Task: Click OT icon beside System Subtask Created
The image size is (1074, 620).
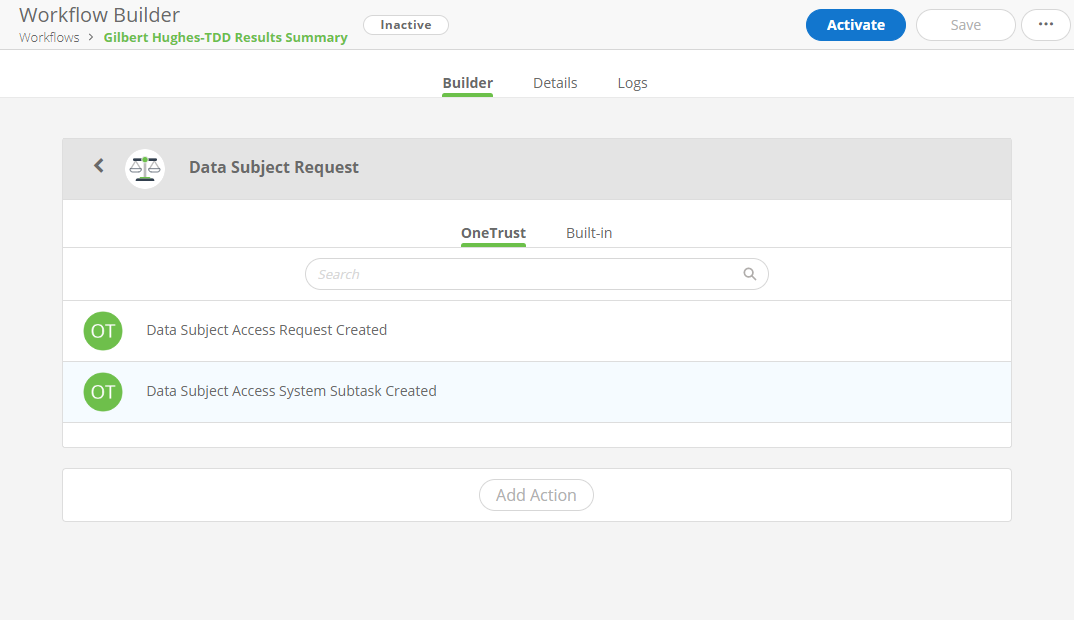Action: [x=103, y=392]
